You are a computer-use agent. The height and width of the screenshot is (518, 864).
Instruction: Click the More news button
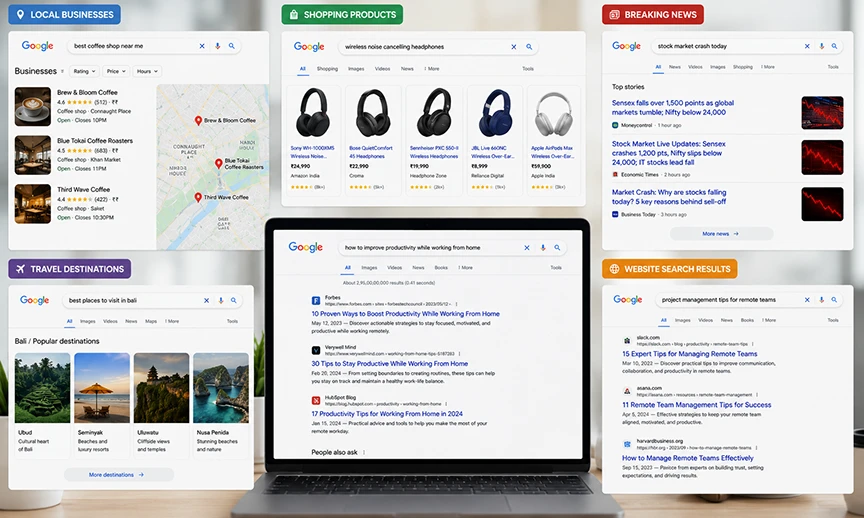[721, 234]
